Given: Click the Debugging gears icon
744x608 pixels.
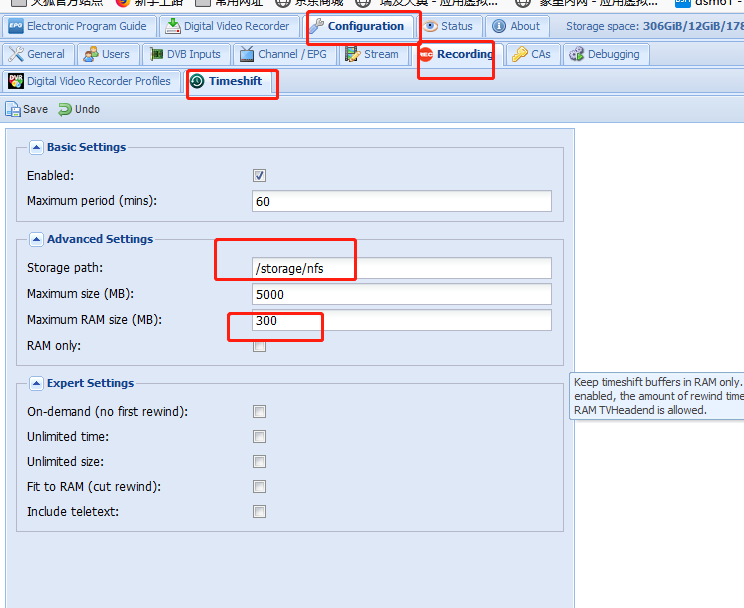Looking at the screenshot, I should coord(577,54).
